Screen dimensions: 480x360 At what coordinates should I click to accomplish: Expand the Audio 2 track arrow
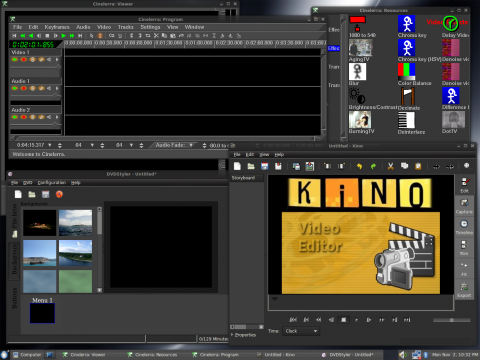(x=57, y=117)
